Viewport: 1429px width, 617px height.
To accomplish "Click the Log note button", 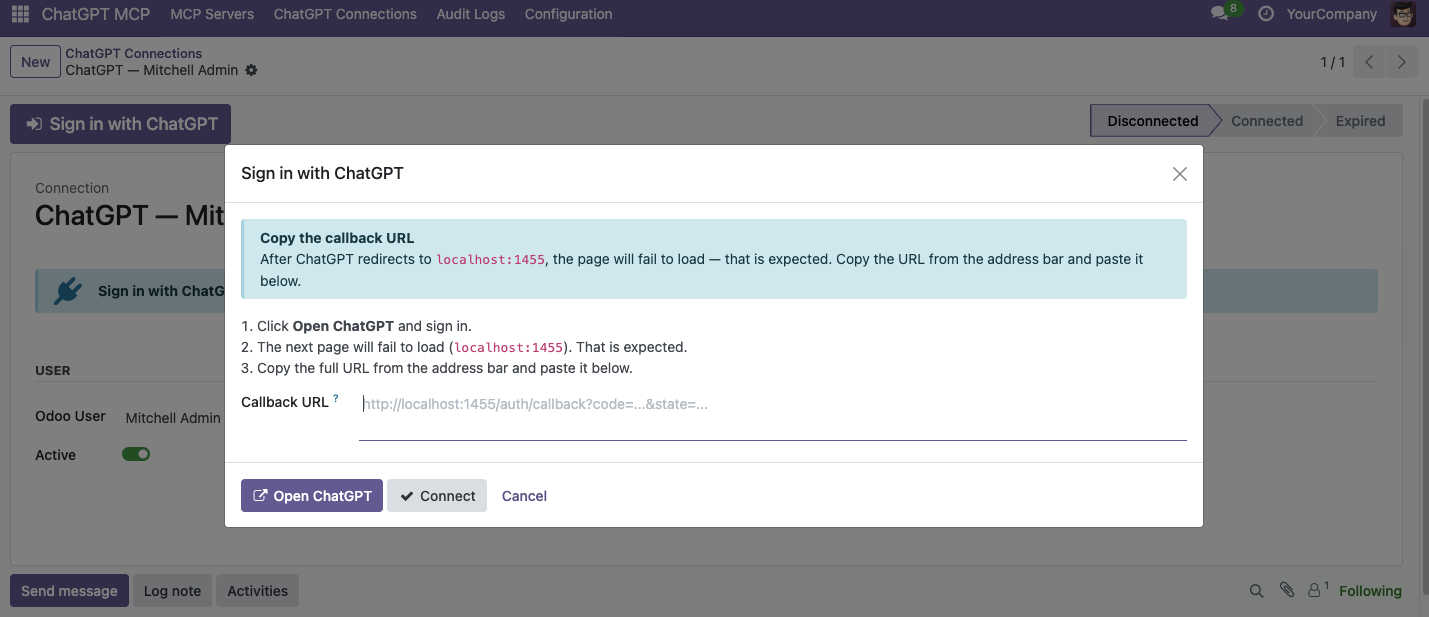I will coord(172,591).
